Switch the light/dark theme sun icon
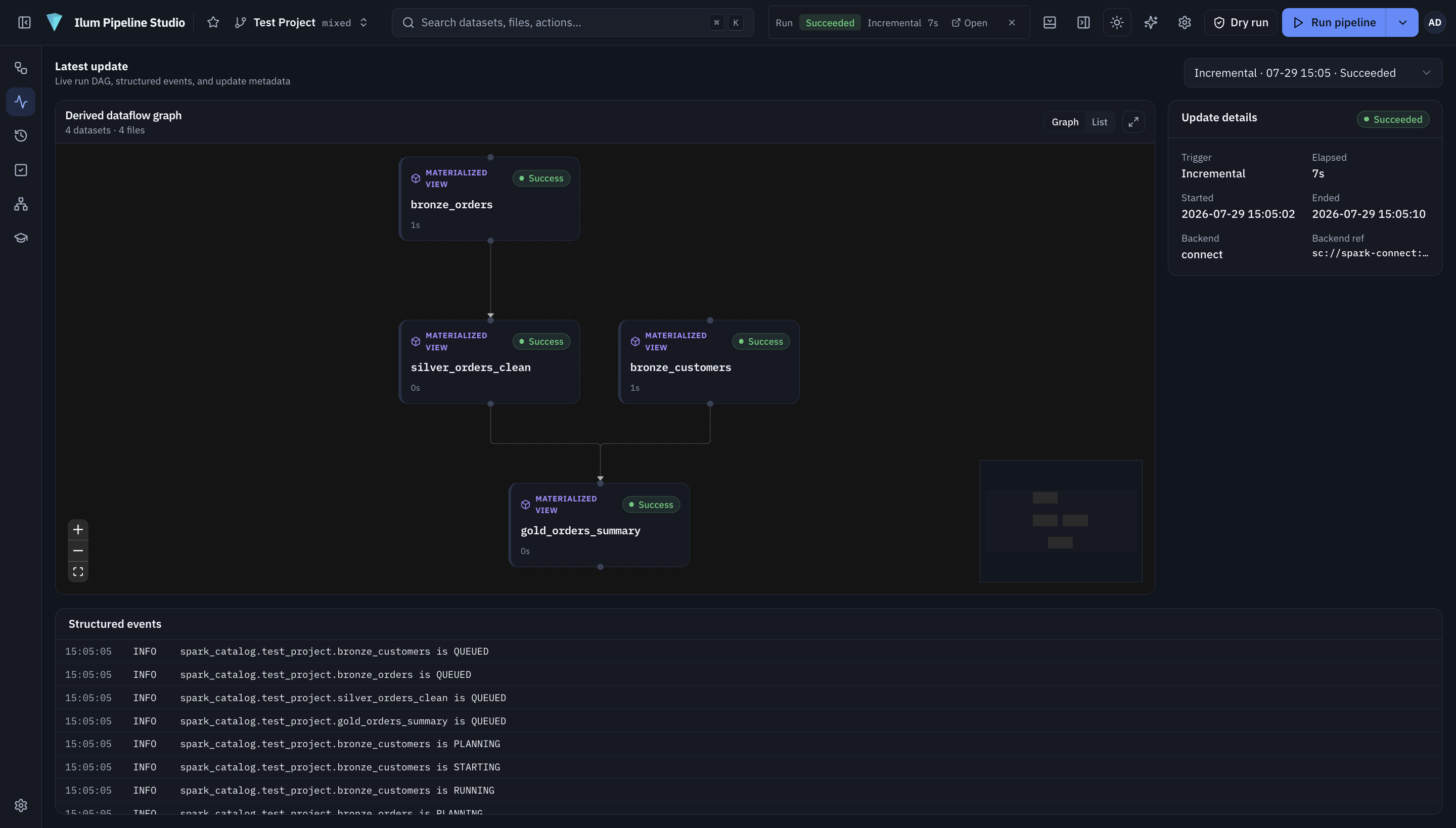 point(1117,22)
